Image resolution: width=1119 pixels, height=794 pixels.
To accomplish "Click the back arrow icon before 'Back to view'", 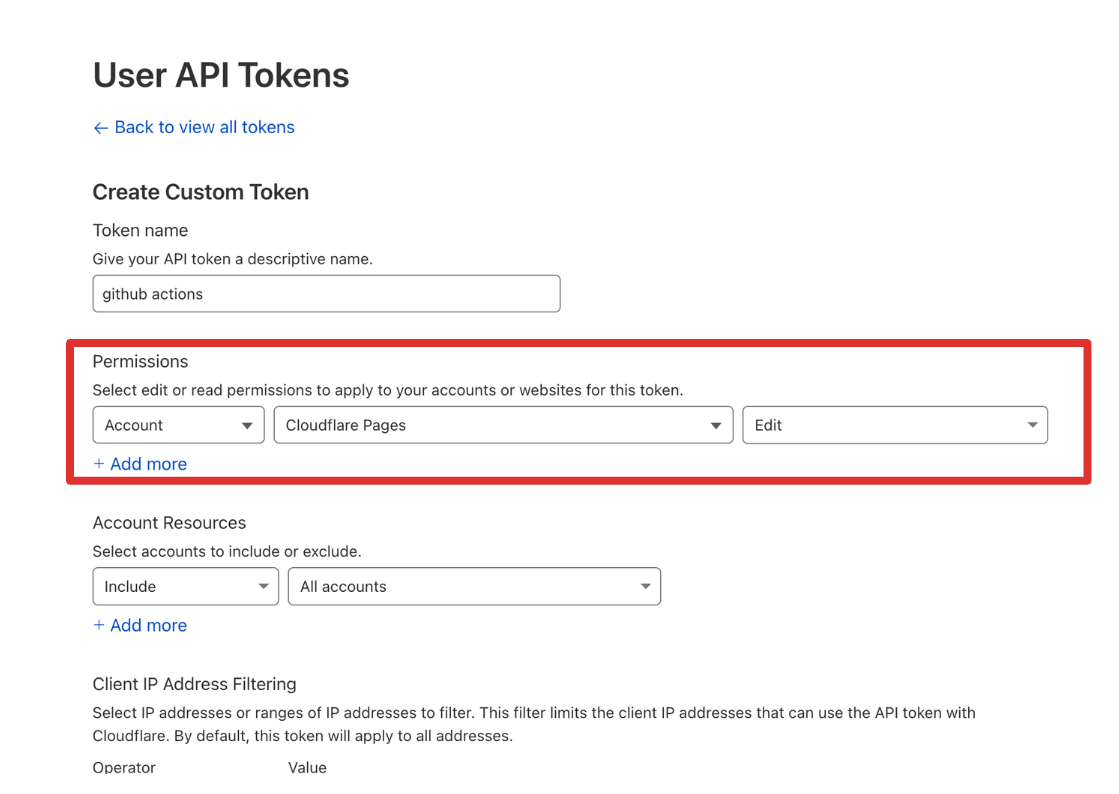I will pos(100,128).
